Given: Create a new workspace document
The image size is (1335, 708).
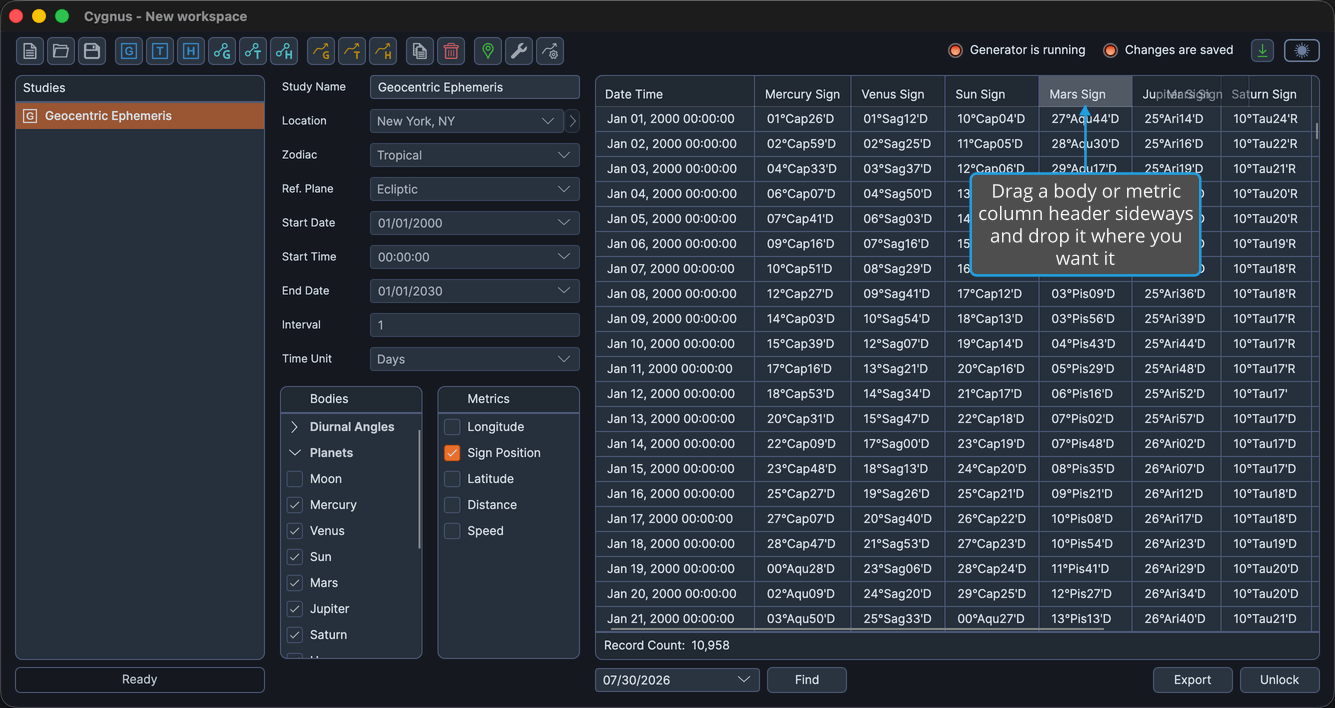Looking at the screenshot, I should click(x=30, y=51).
